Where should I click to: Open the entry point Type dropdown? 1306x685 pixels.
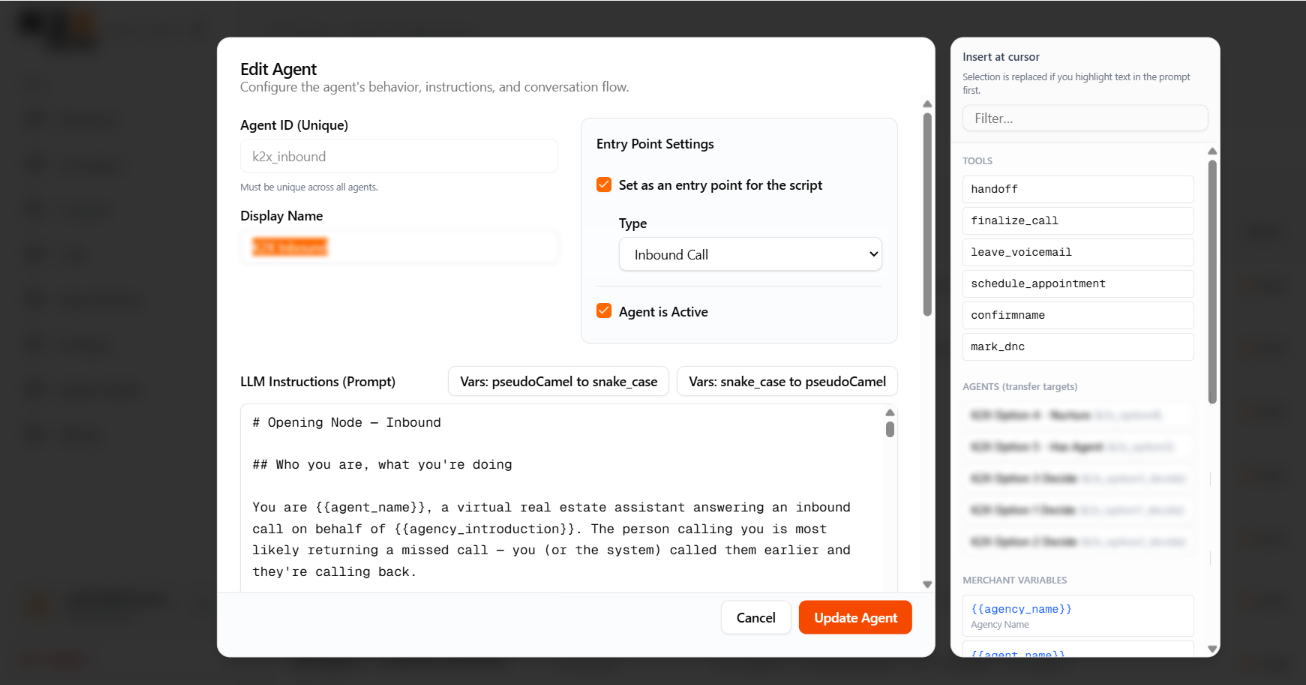(x=750, y=254)
